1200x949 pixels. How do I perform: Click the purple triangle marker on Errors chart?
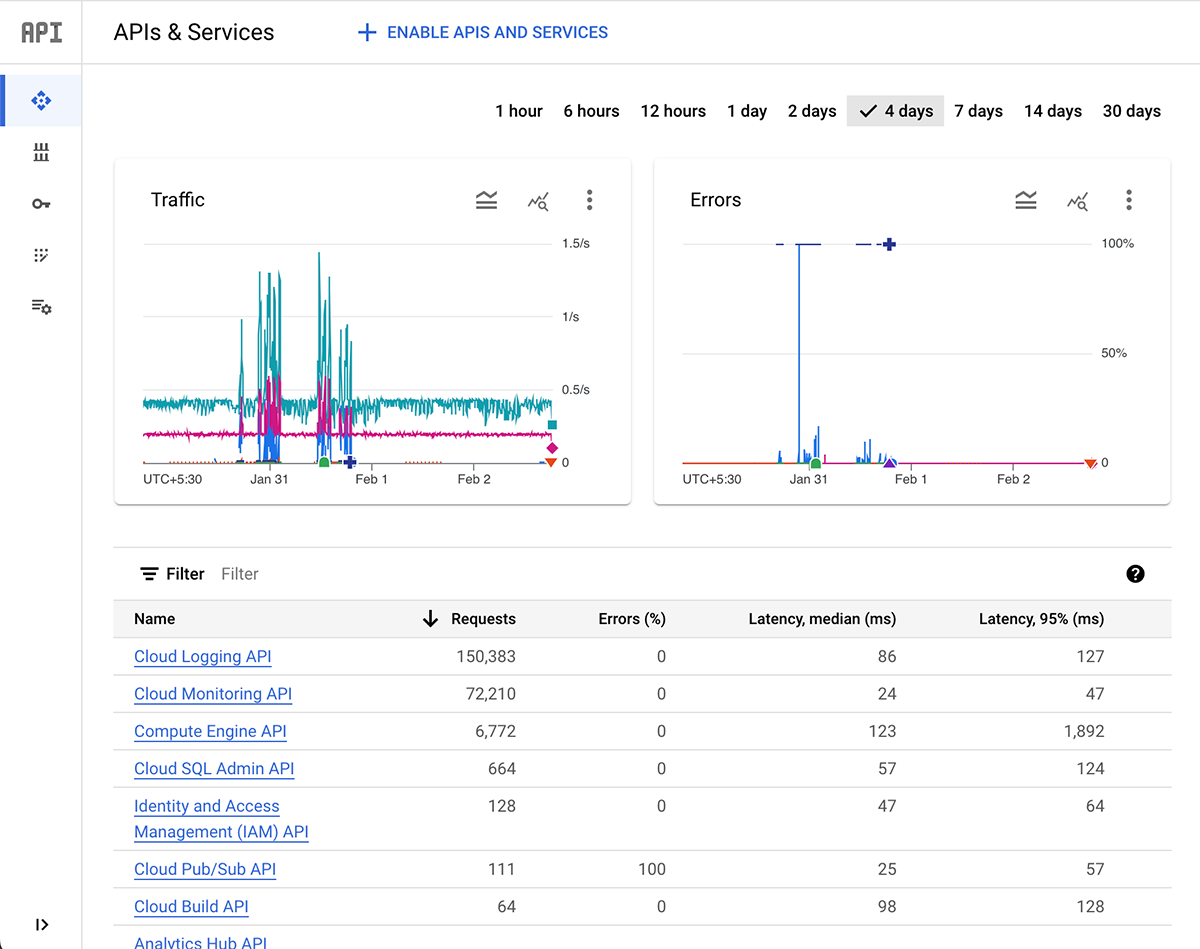889,462
